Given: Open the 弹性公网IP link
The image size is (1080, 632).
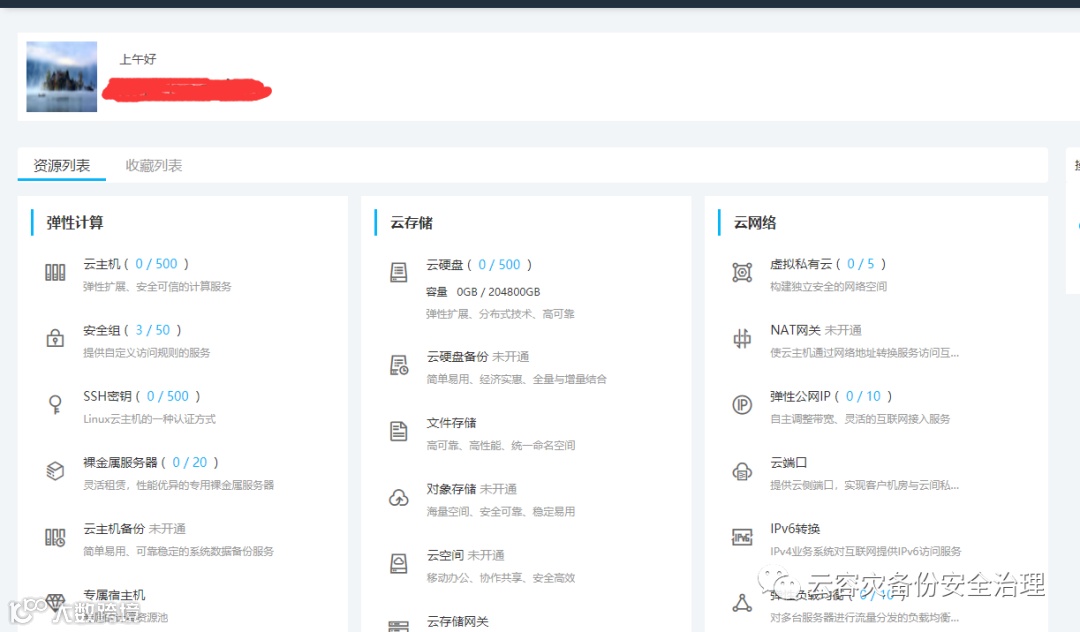Looking at the screenshot, I should click(x=800, y=396).
